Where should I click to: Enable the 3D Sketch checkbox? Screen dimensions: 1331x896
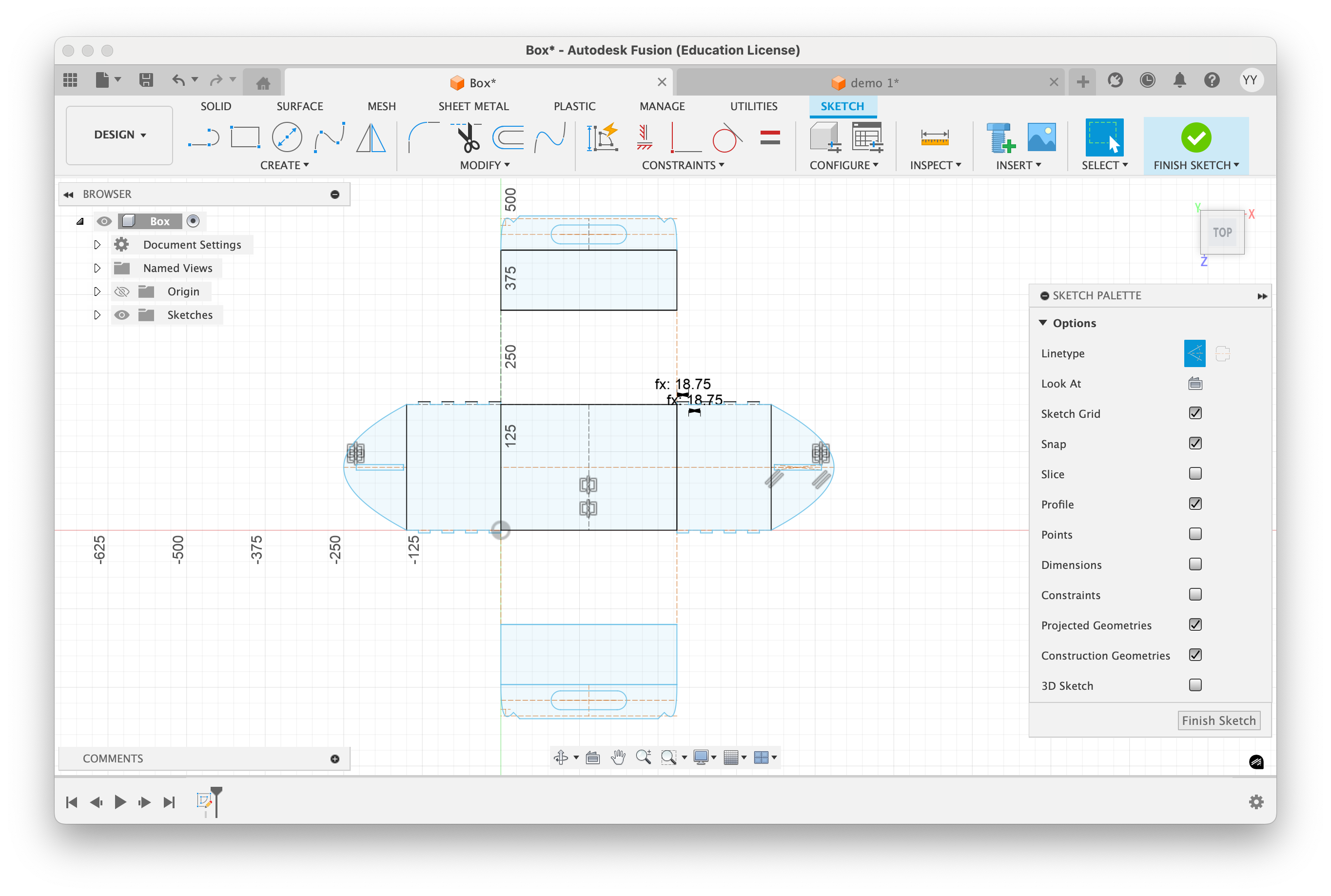[x=1194, y=685]
